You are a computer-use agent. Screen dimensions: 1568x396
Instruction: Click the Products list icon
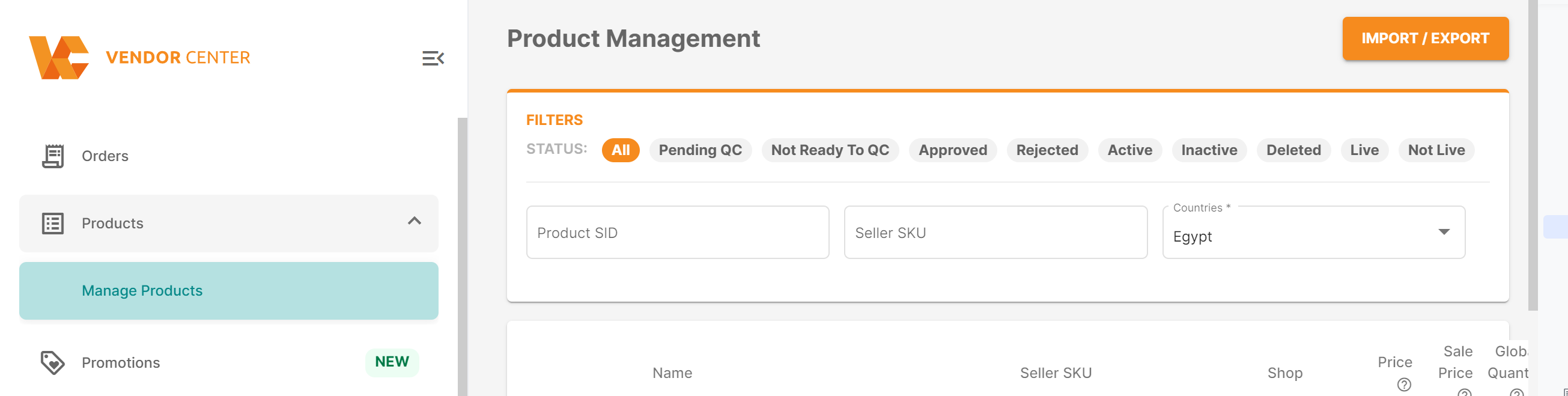(53, 224)
